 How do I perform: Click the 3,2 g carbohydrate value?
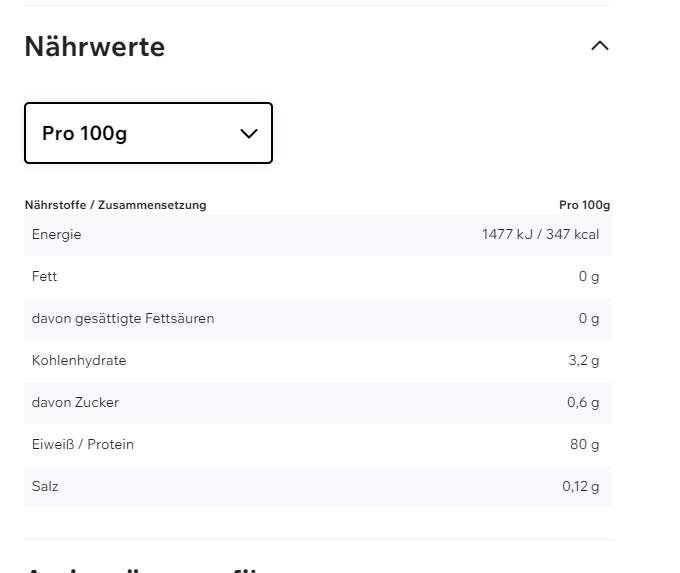click(584, 361)
